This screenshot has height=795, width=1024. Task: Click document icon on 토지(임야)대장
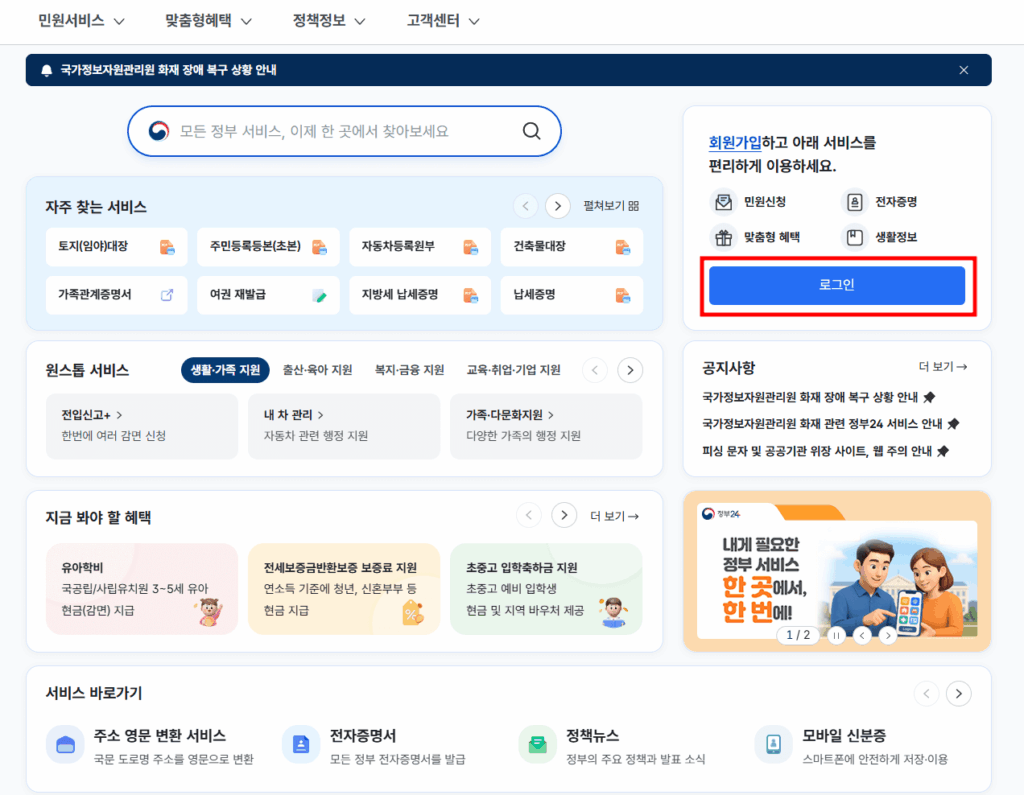point(167,247)
